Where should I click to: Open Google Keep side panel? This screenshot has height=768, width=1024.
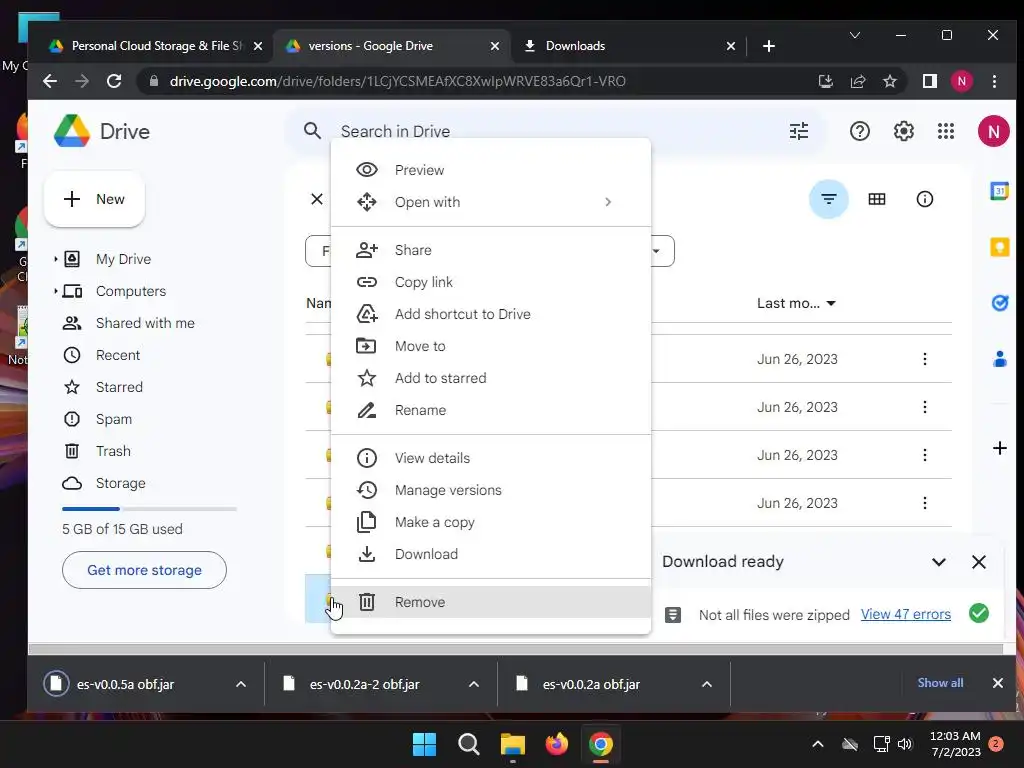tap(999, 247)
